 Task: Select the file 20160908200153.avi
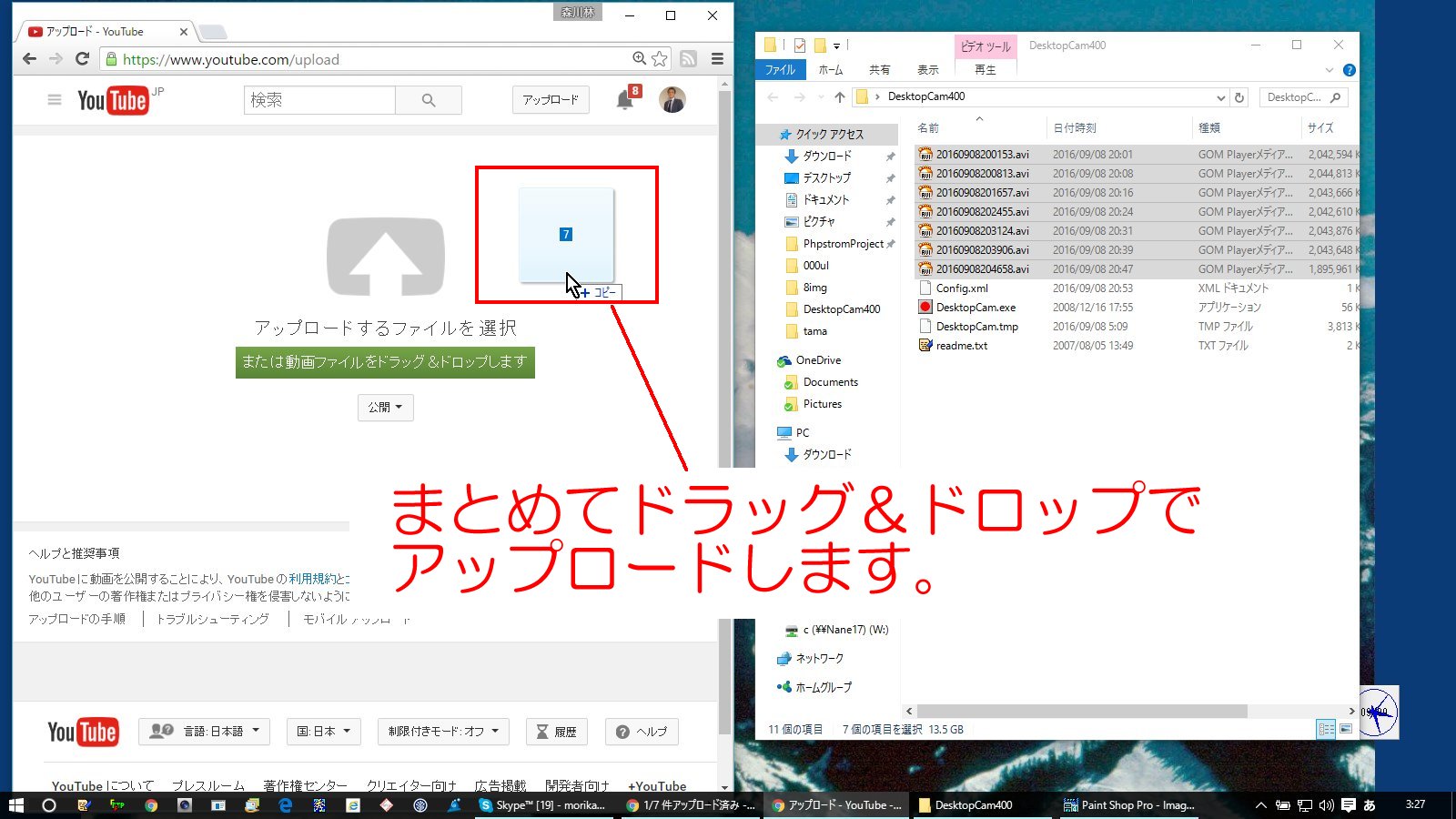tap(983, 155)
